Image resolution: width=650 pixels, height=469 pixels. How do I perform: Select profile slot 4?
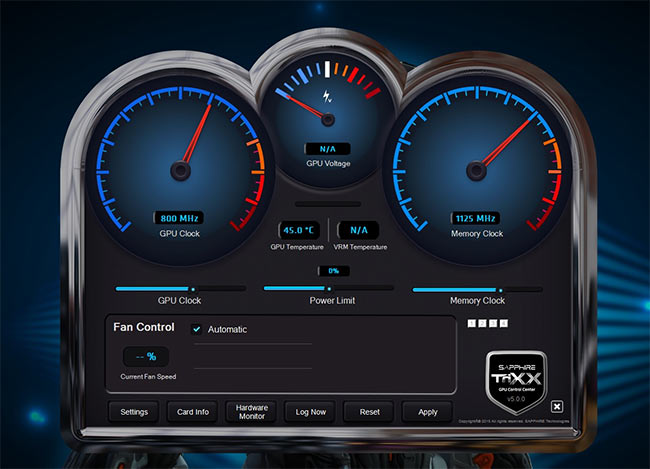(x=504, y=324)
